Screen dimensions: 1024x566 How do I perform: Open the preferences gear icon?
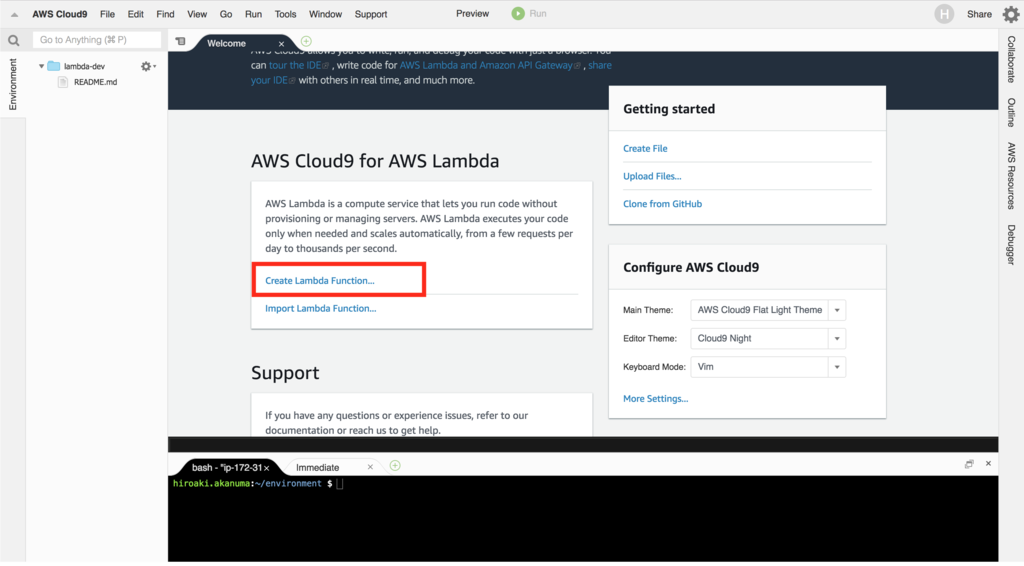(1010, 14)
